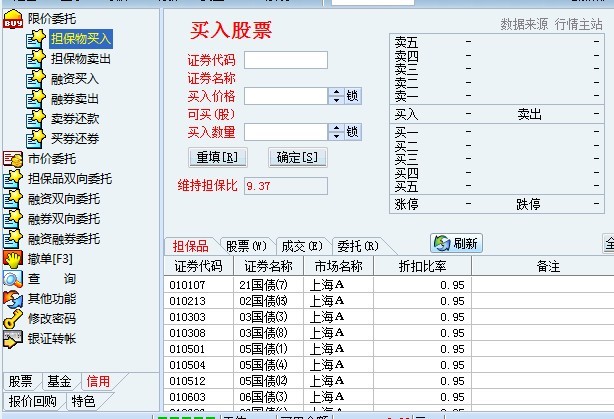Click the 买入价格 spinner arrows
This screenshot has height=419, width=614.
[x=336, y=96]
